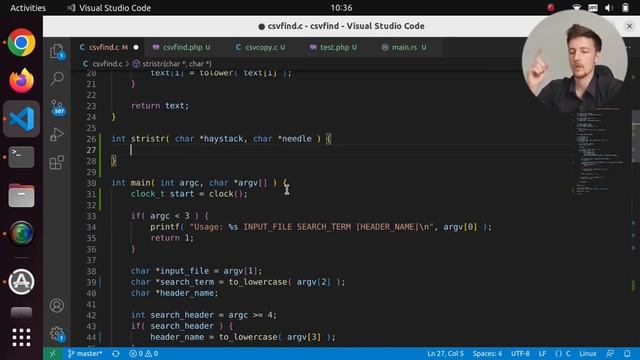
Task: Change indentation Spaces: 4 setting
Action: click(487, 353)
